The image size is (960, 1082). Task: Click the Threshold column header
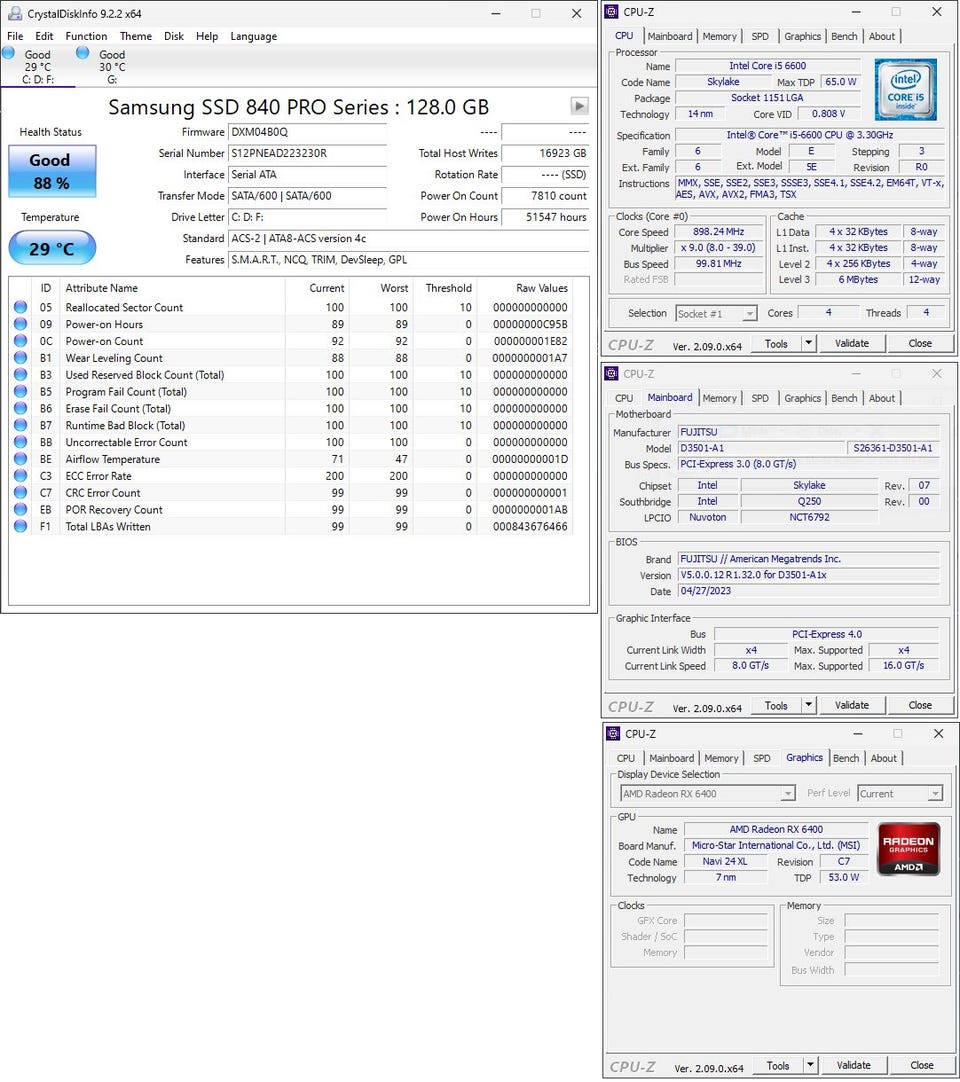pyautogui.click(x=449, y=288)
